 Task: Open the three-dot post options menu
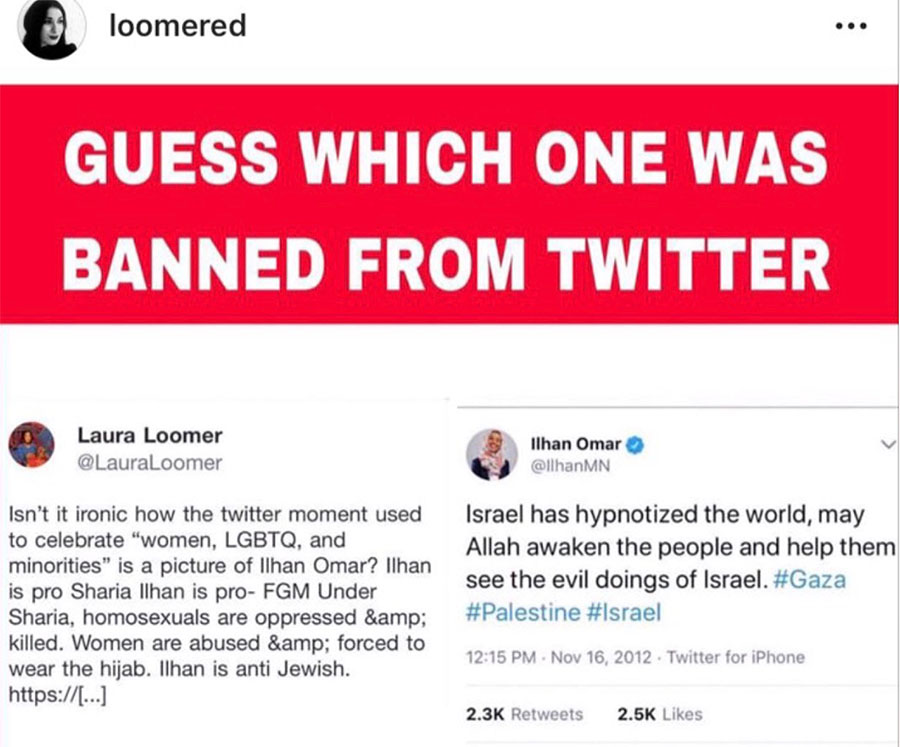tap(851, 26)
